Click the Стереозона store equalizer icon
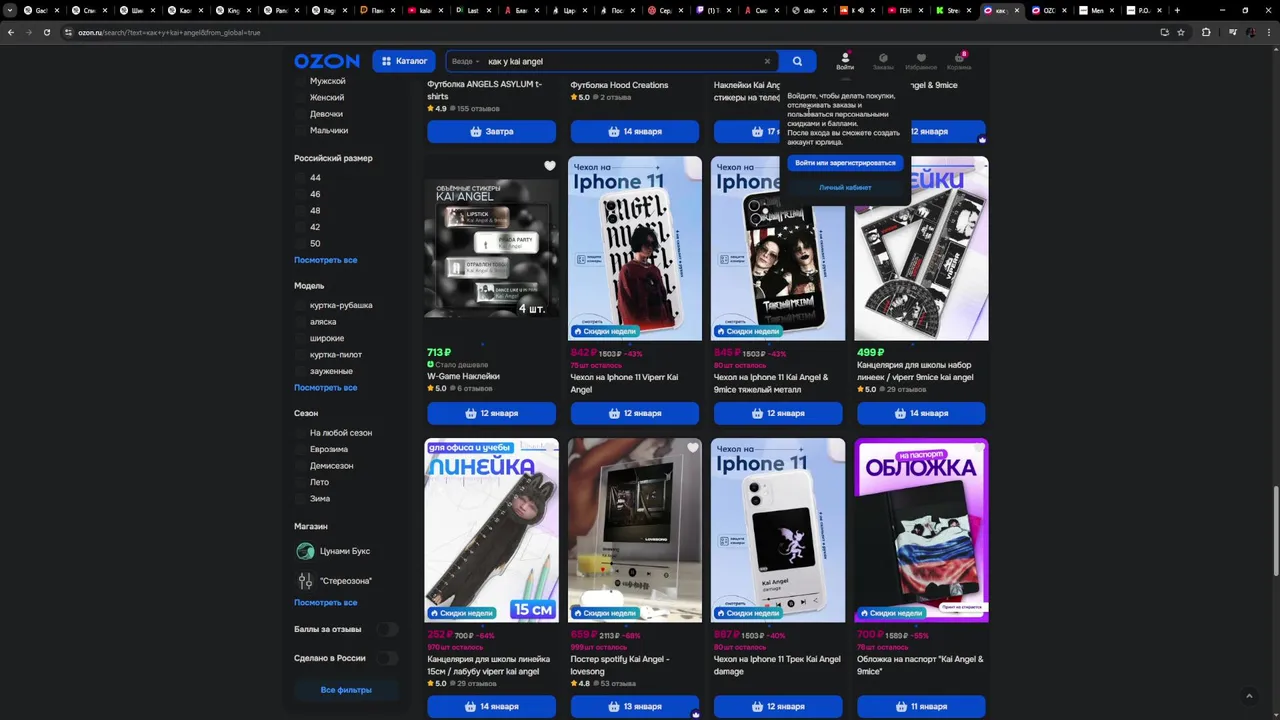 (x=305, y=580)
